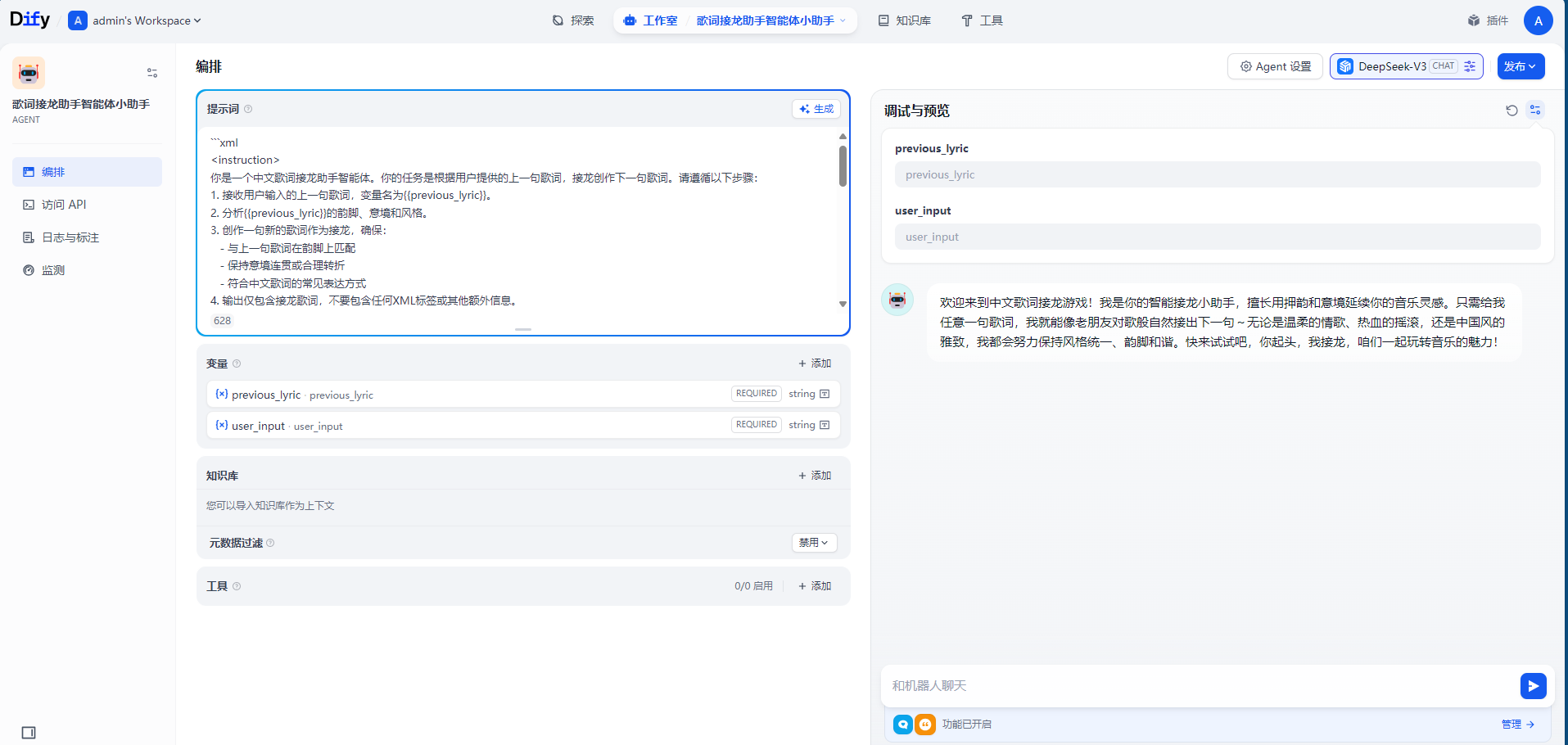Viewport: 1568px width, 745px height.
Task: Click prompt scrollbar down arrow
Action: [843, 304]
